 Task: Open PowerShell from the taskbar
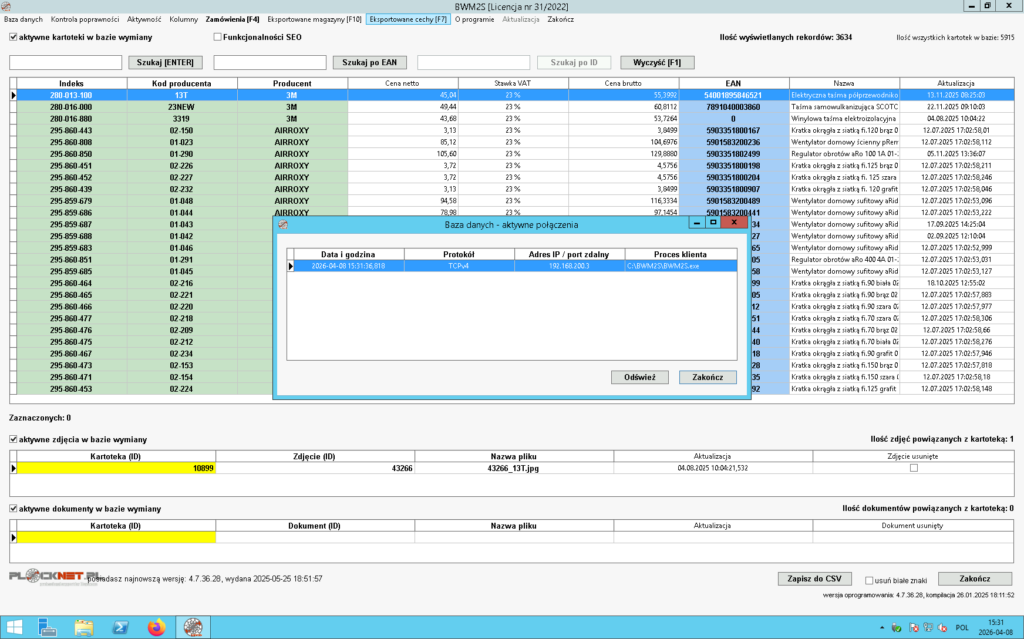click(119, 627)
